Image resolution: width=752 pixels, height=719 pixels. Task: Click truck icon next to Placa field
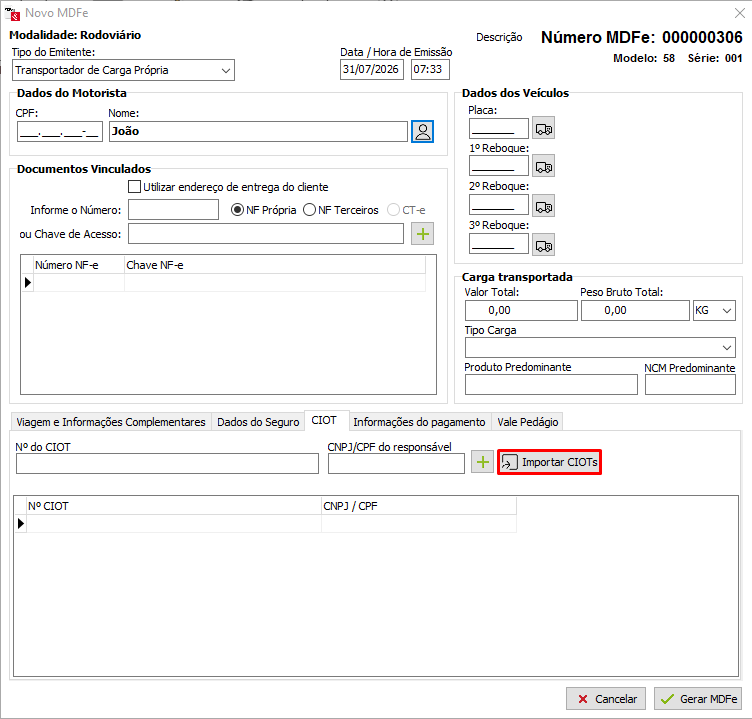(x=543, y=128)
